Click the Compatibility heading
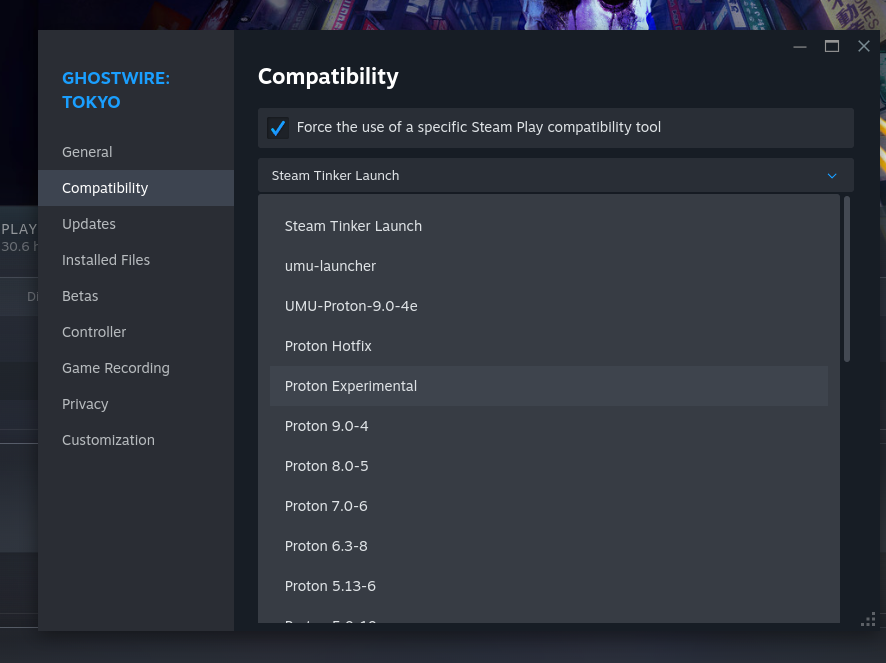Screen dimensions: 886x663 coord(328,77)
